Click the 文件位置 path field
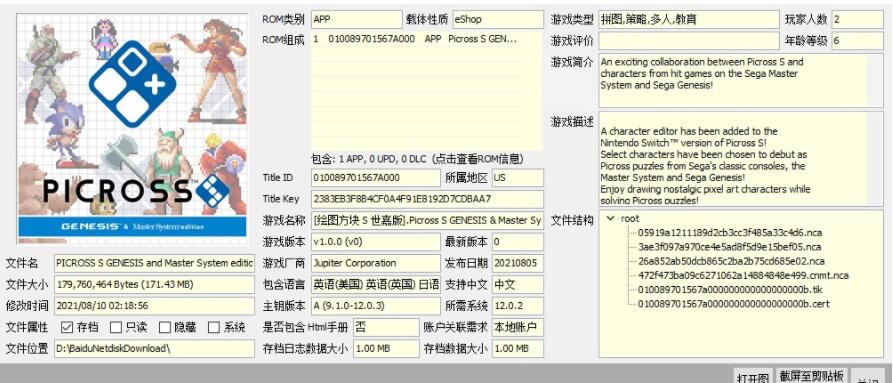Viewport: 893px width, 383px height. point(154,348)
